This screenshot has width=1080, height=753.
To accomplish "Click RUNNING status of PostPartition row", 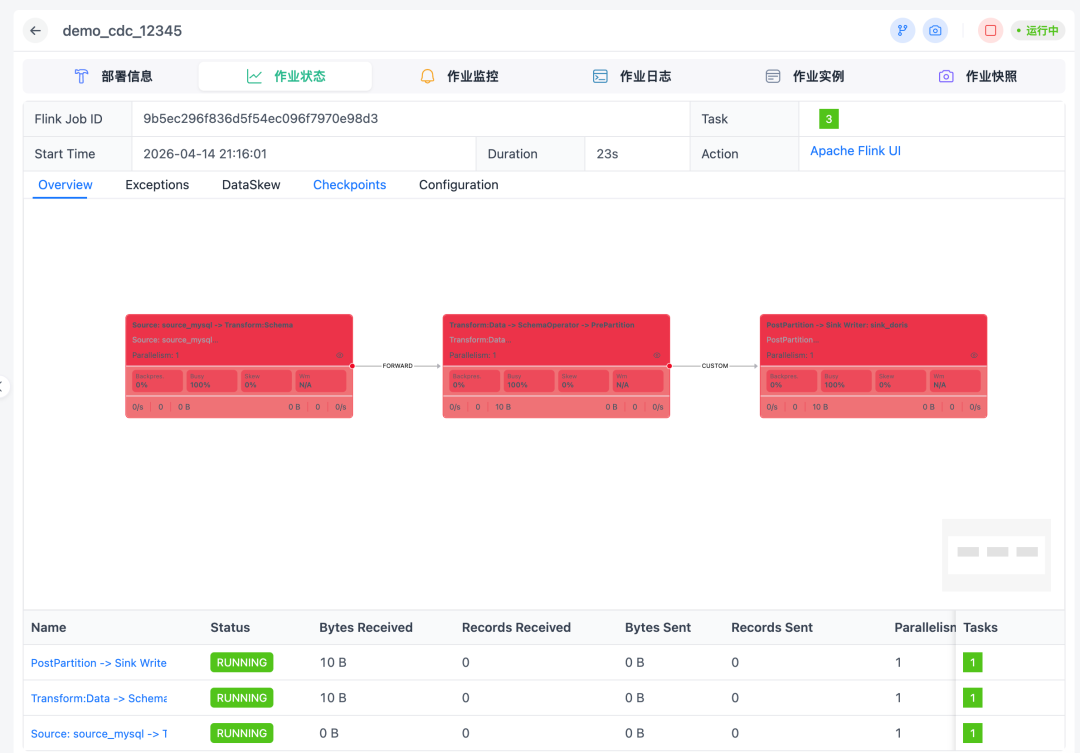I will [242, 663].
